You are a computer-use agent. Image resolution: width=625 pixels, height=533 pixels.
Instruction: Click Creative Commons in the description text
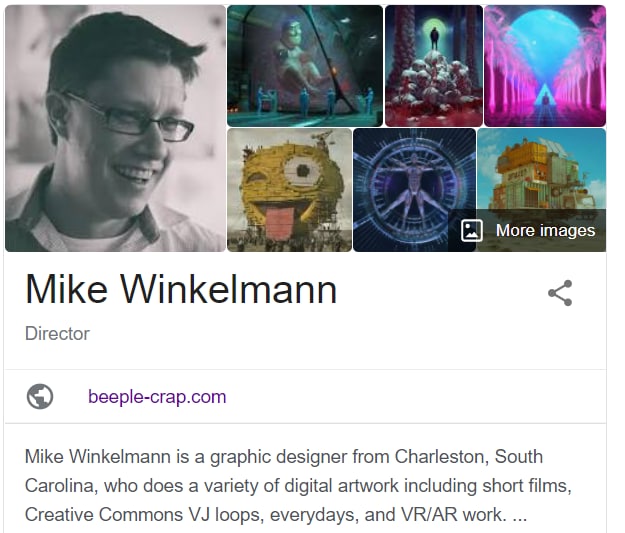tap(104, 515)
